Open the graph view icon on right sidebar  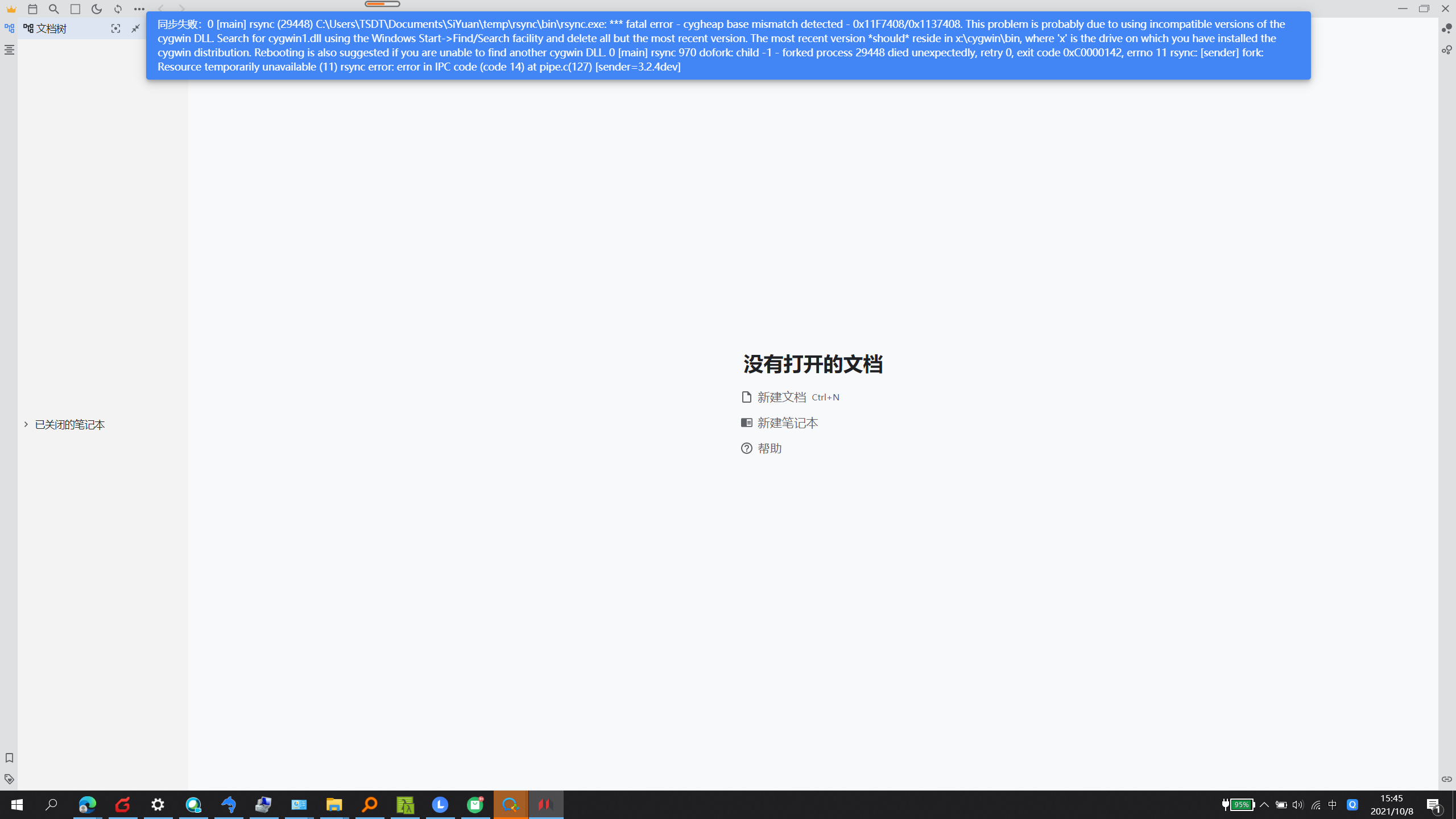(x=1446, y=28)
